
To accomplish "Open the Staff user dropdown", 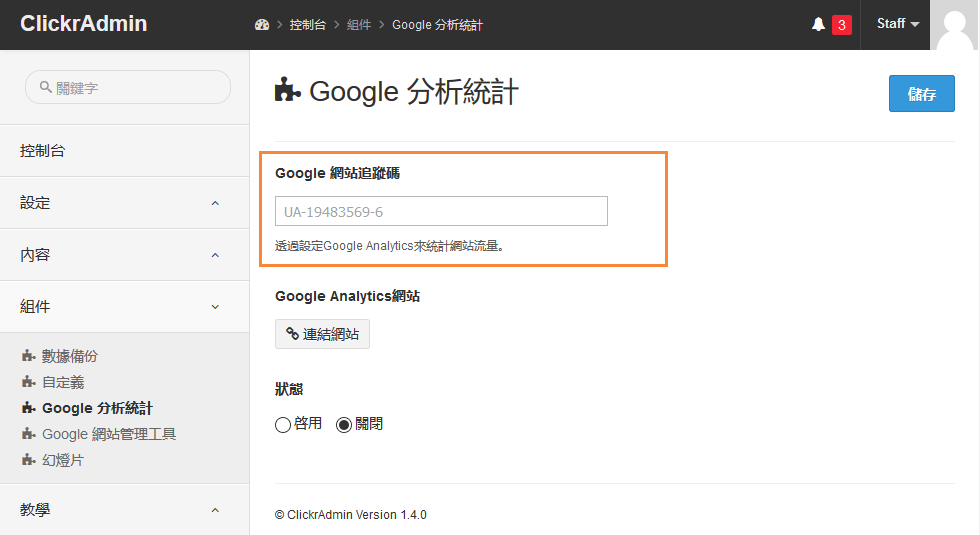I will tap(898, 24).
